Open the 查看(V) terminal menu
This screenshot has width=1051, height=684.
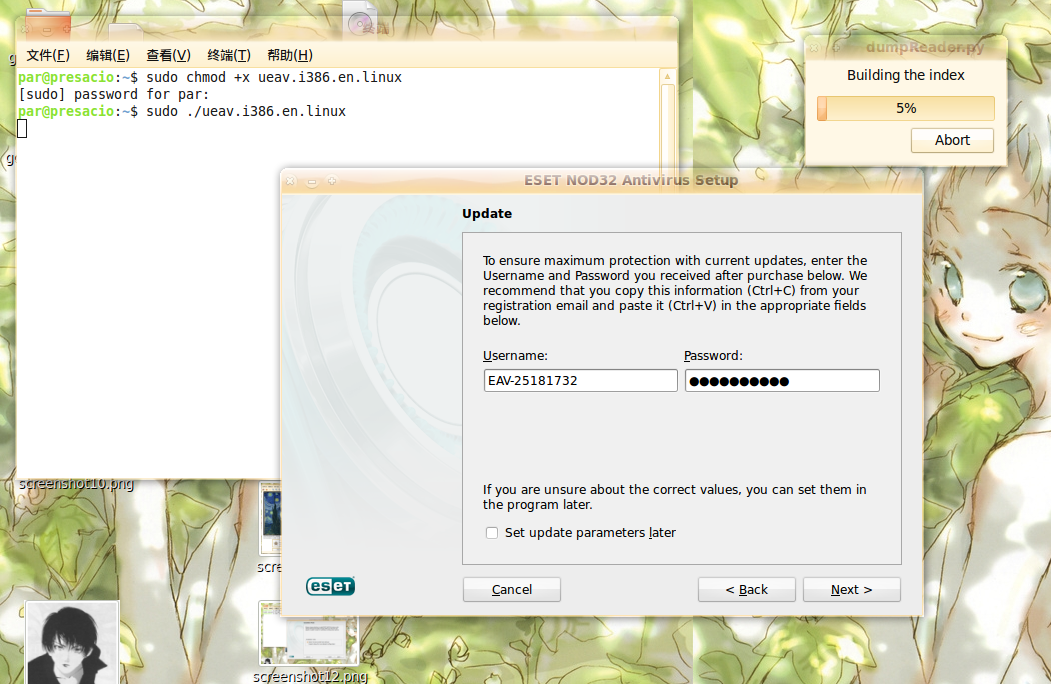pos(168,56)
